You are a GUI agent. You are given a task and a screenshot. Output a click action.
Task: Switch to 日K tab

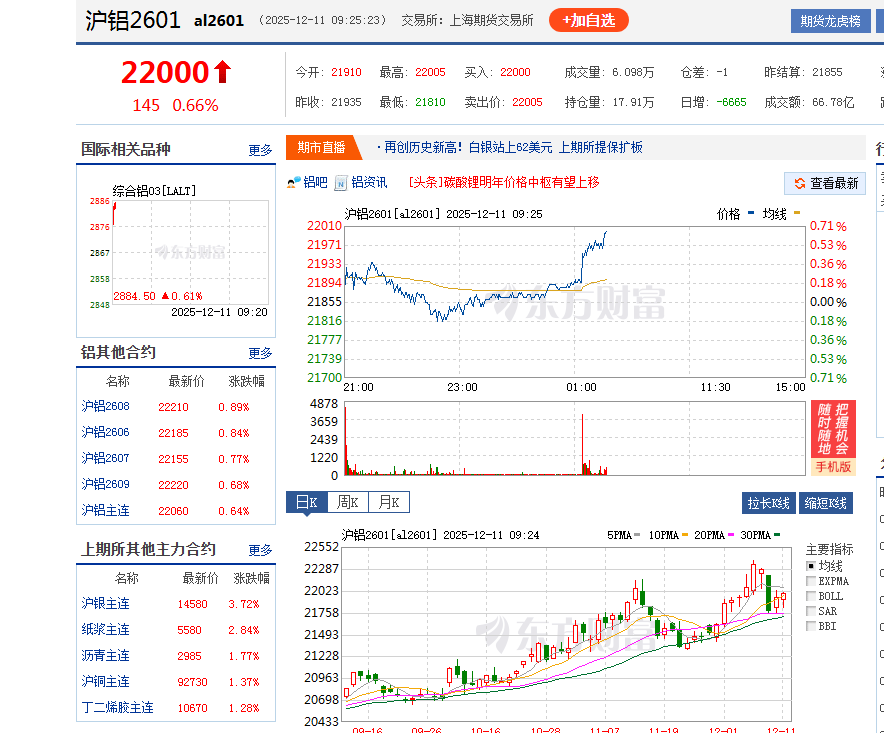(307, 502)
